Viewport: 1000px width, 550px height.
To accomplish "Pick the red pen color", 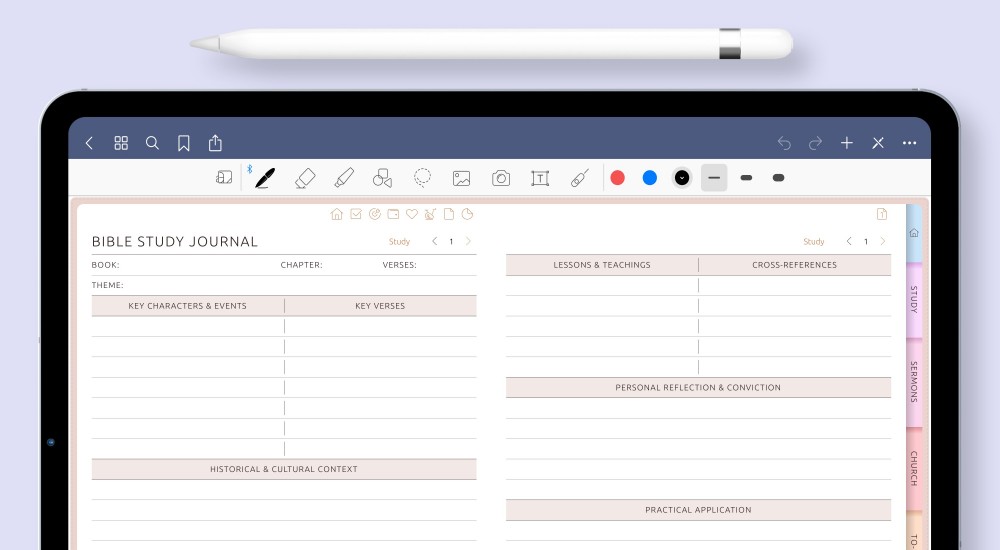I will 618,178.
